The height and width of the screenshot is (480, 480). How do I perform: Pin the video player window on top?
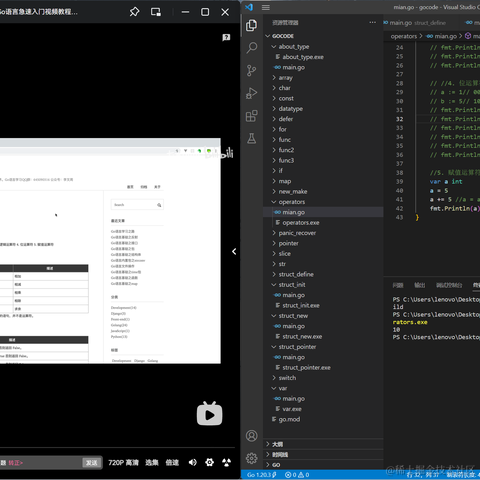(134, 12)
